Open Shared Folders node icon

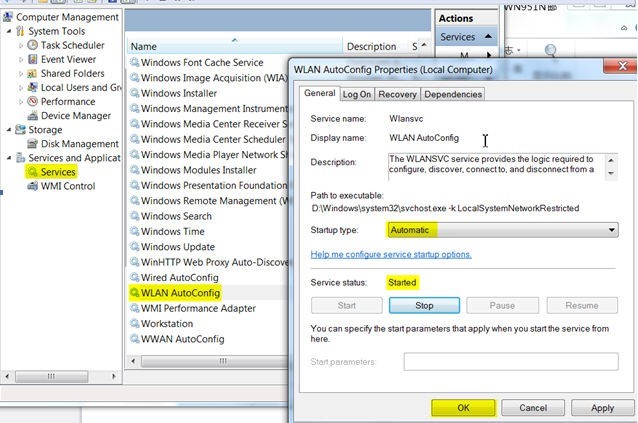pos(32,73)
